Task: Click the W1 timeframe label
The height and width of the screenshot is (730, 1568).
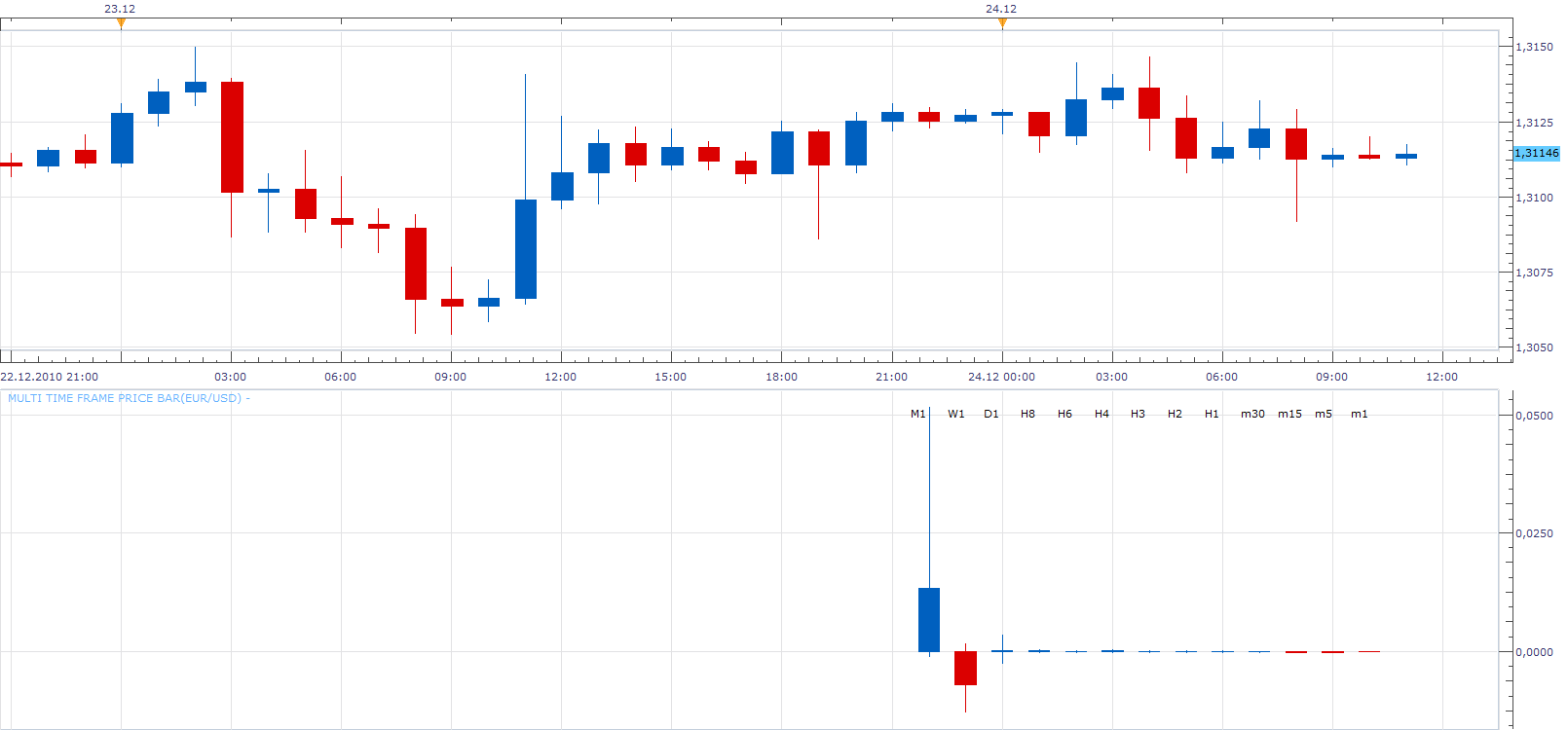Action: [x=956, y=414]
